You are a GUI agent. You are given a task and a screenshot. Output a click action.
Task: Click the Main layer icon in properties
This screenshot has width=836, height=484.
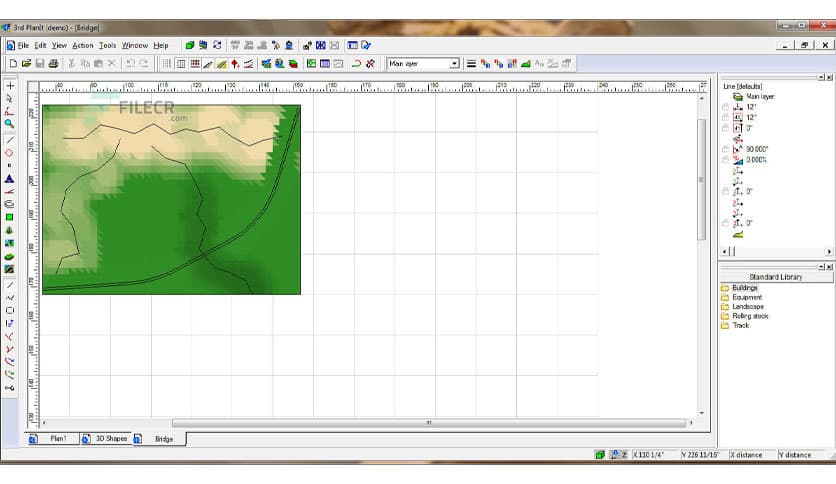click(x=738, y=96)
